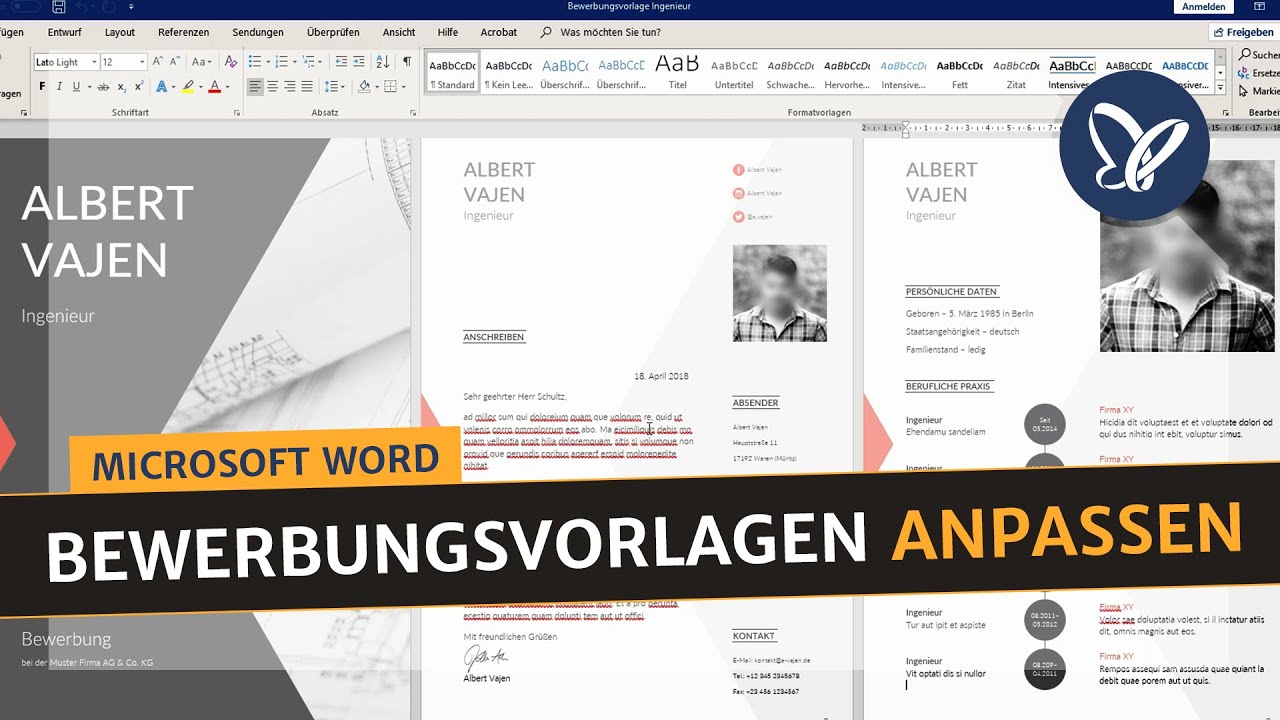Align text left
This screenshot has width=1280, height=720.
click(255, 87)
